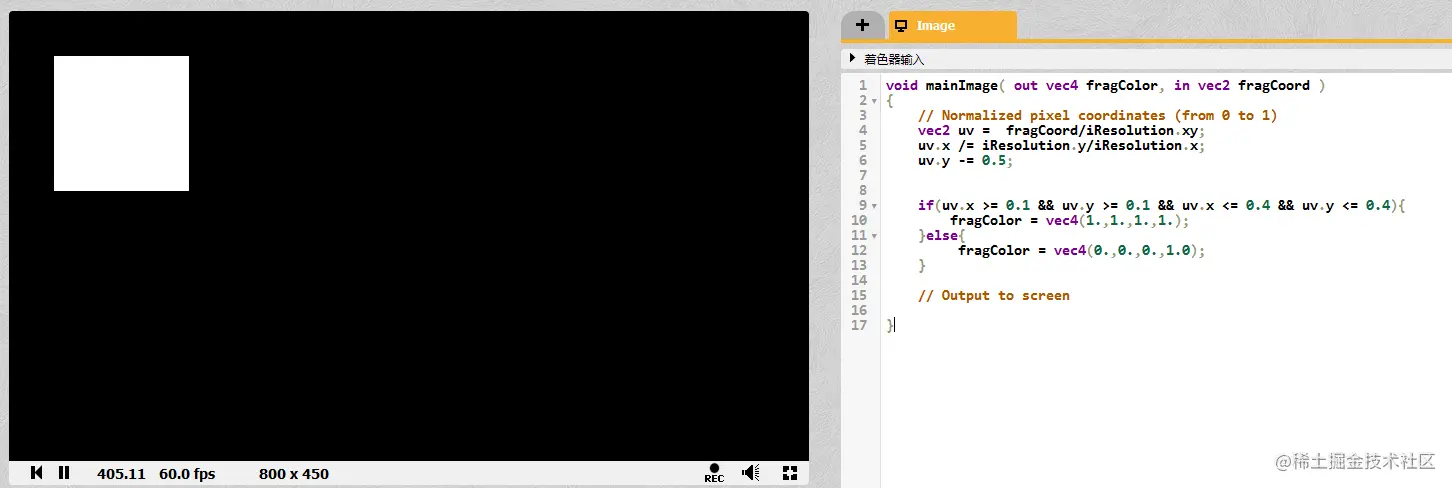Switch preview to fullscreen mode
Image resolution: width=1452 pixels, height=488 pixels.
[790, 473]
